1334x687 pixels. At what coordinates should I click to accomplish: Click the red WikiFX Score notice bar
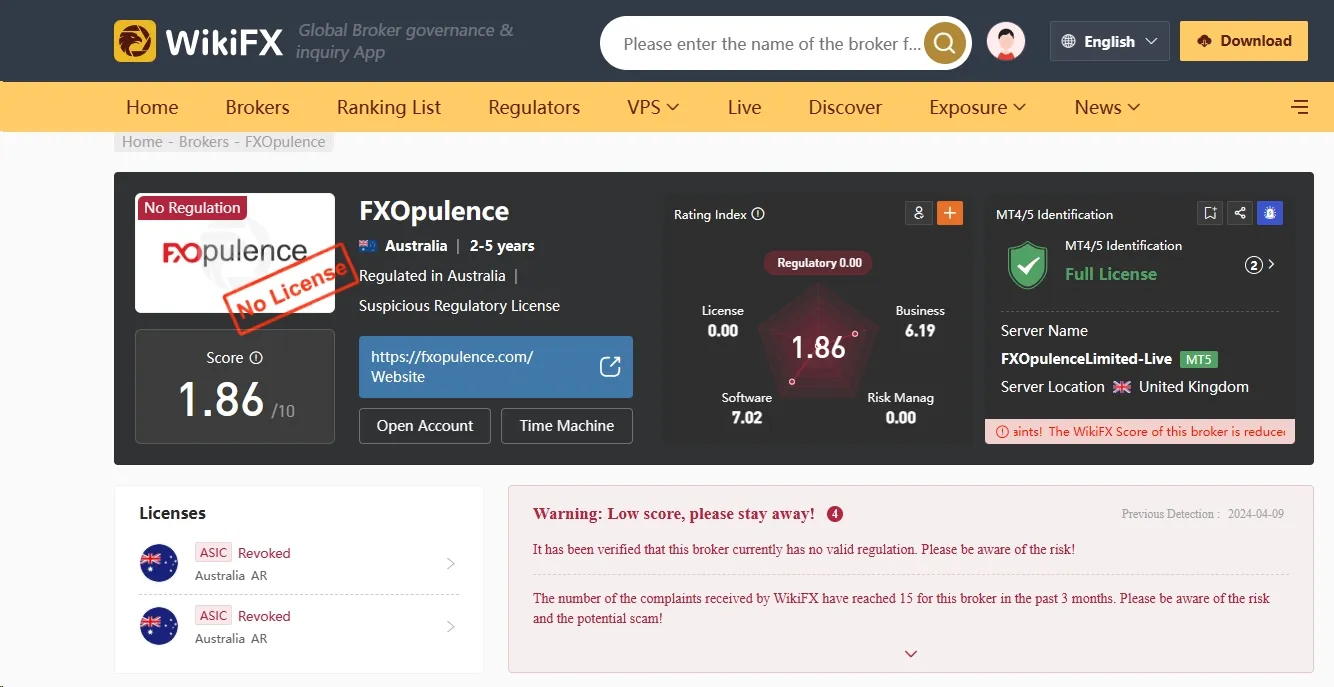1140,432
